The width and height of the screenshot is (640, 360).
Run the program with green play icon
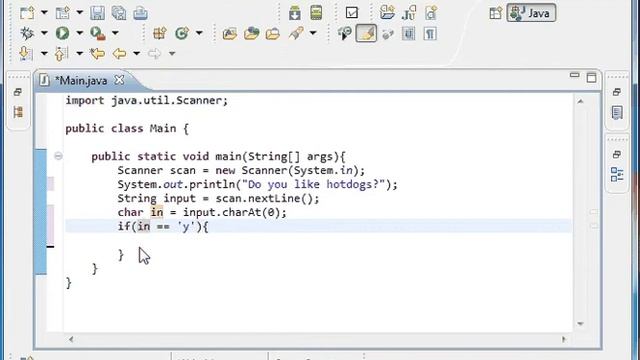tap(62, 33)
